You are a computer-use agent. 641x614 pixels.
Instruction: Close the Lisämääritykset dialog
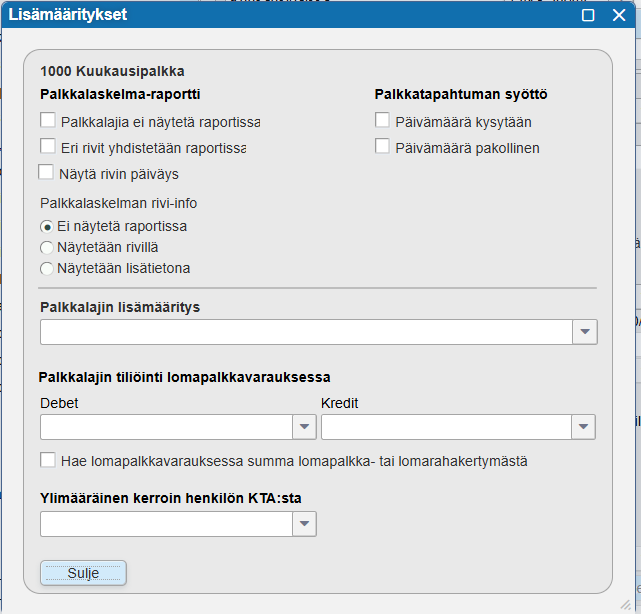[x=620, y=15]
